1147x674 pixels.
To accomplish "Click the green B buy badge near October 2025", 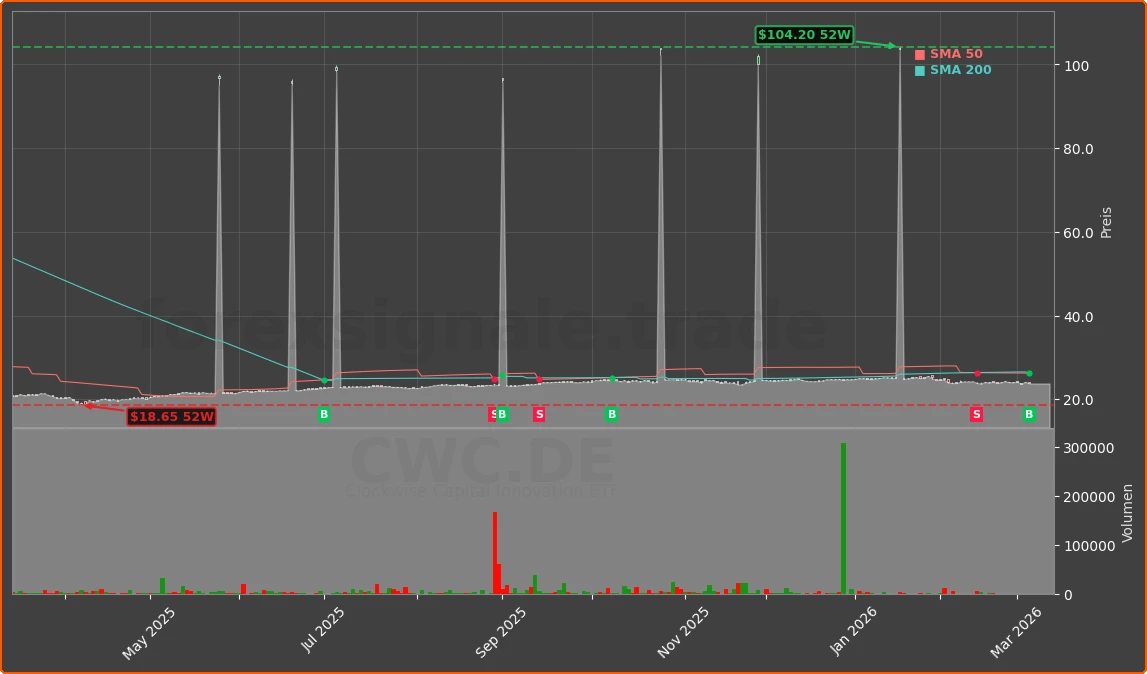I will point(611,414).
